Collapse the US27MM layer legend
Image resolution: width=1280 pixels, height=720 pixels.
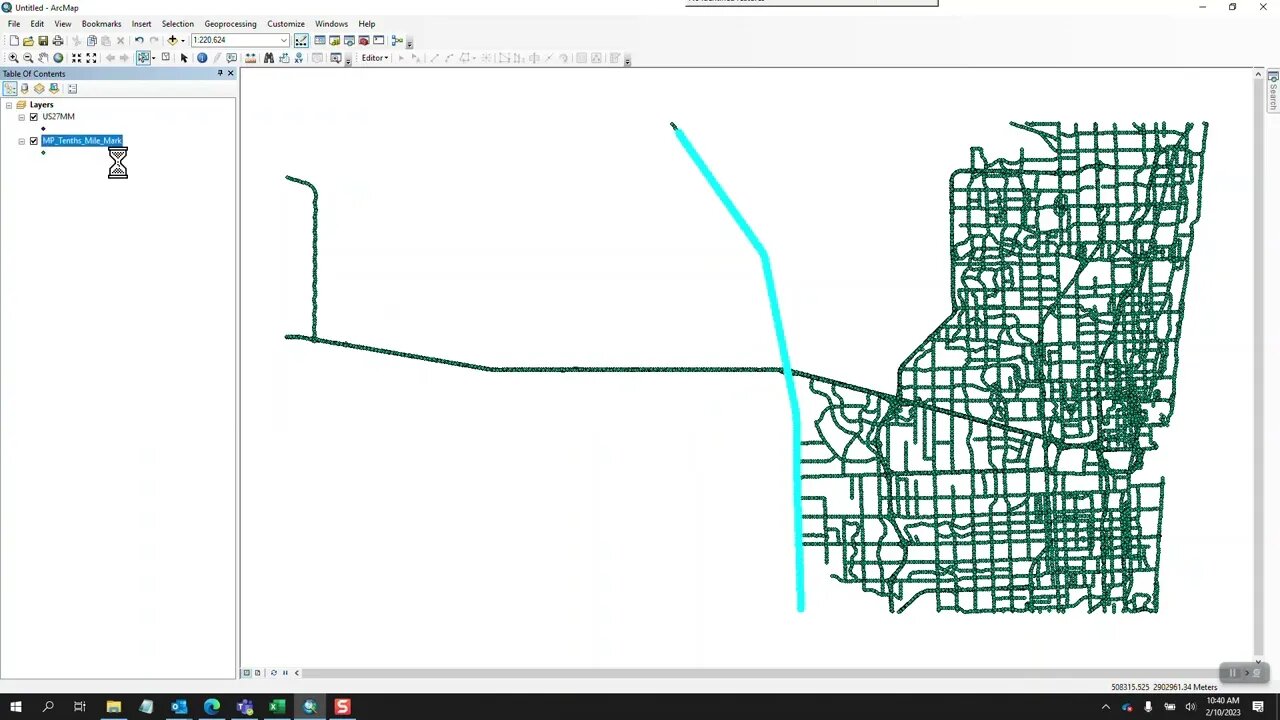22,117
